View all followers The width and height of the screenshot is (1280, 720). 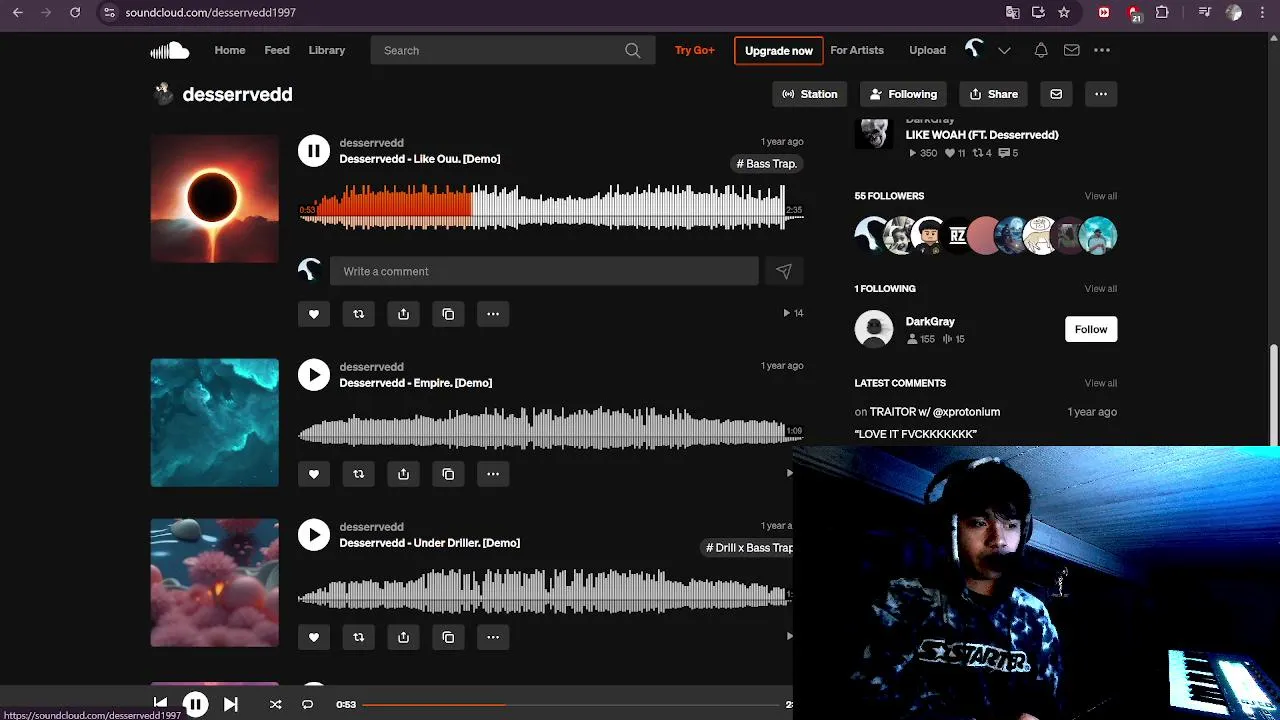(1101, 196)
